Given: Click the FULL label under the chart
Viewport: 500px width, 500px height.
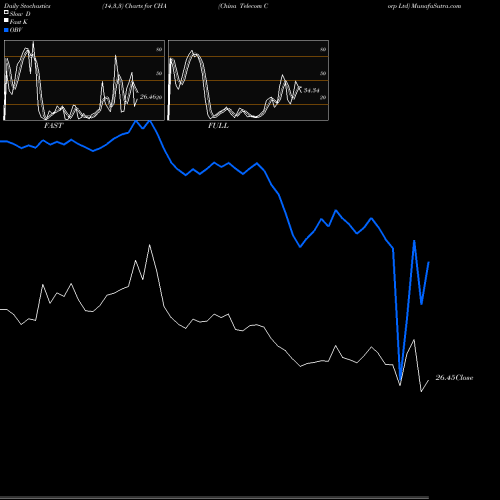Looking at the screenshot, I should pyautogui.click(x=218, y=126).
